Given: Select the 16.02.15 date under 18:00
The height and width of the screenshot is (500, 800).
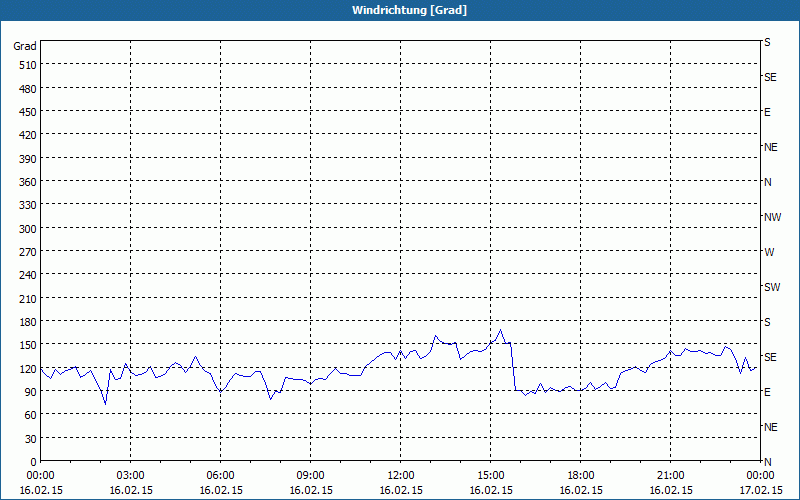Looking at the screenshot, I should (581, 490).
